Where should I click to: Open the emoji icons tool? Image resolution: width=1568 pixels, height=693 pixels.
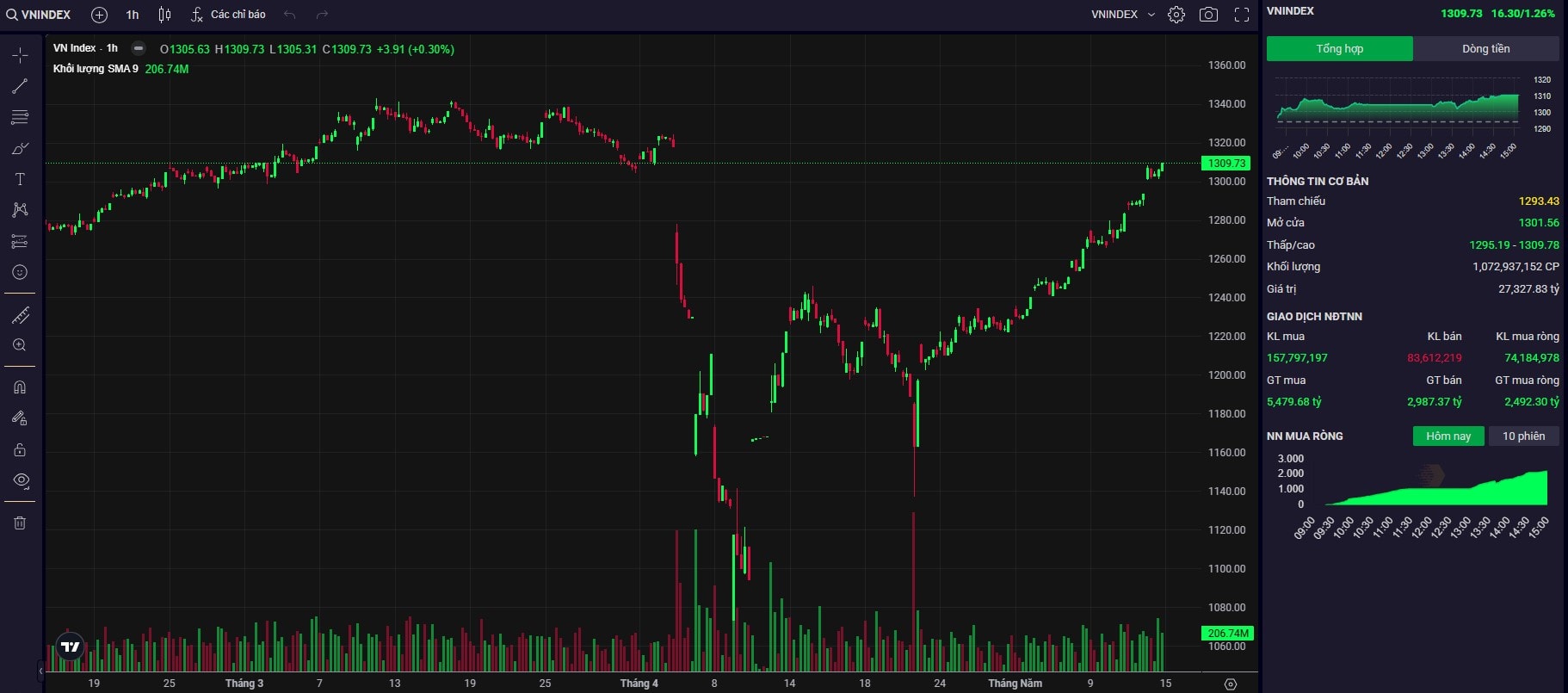(x=20, y=272)
